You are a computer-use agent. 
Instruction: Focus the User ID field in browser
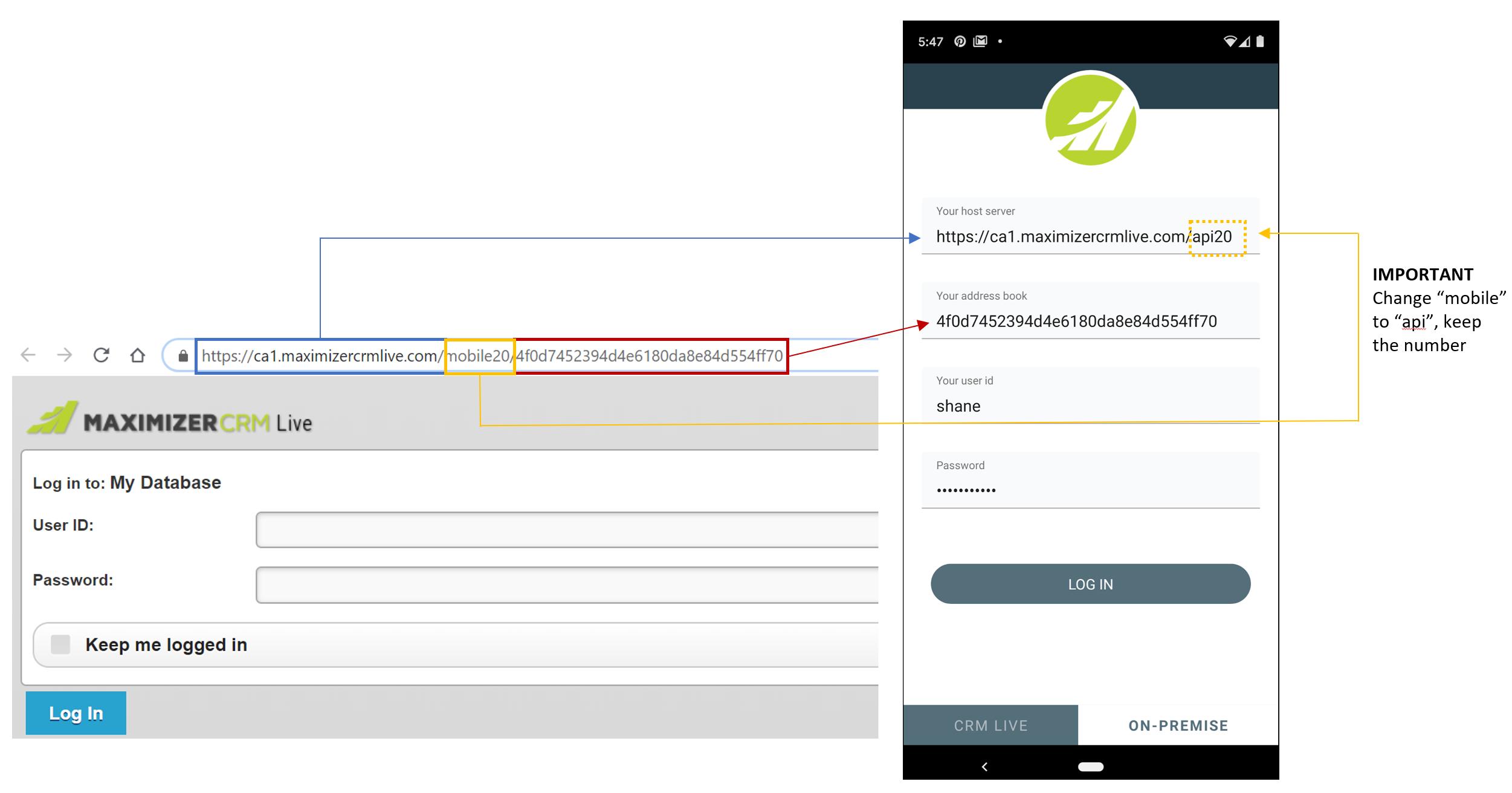(x=567, y=529)
